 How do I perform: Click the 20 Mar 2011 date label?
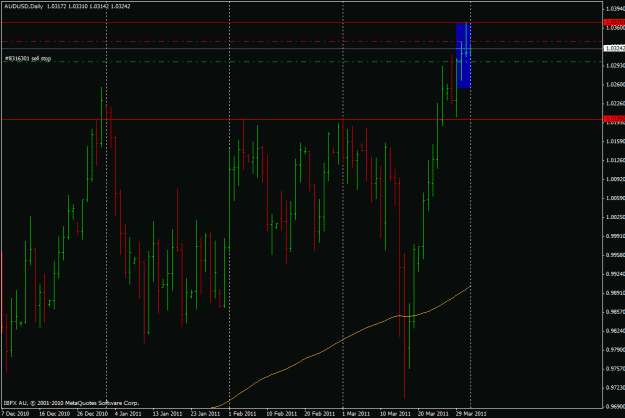(433, 414)
